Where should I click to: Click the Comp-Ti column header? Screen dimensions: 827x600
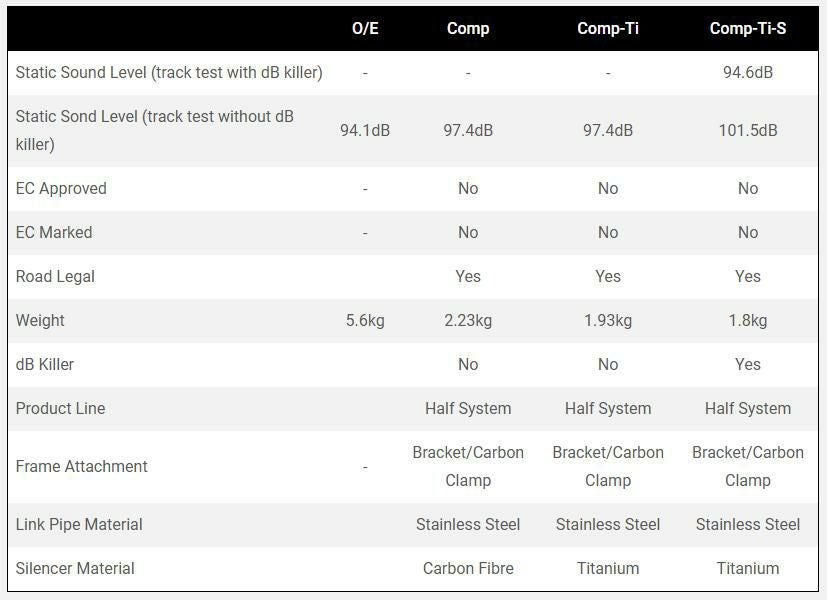click(608, 28)
